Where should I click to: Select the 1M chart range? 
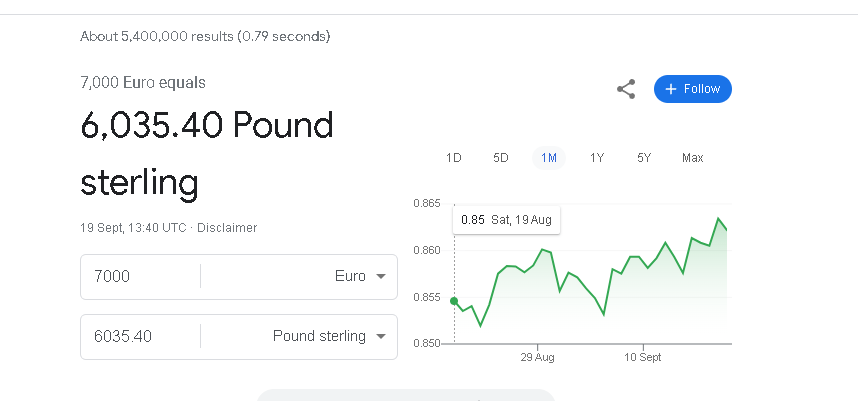[549, 158]
